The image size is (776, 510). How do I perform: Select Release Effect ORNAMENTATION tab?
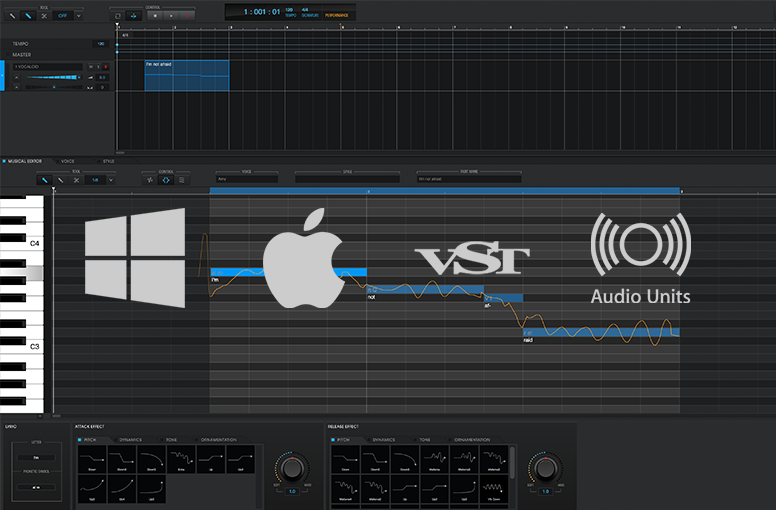click(x=470, y=440)
